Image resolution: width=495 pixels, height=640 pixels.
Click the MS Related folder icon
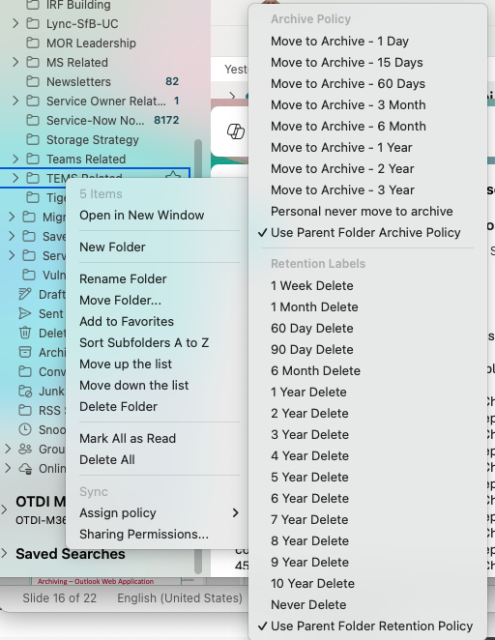pyautogui.click(x=33, y=62)
